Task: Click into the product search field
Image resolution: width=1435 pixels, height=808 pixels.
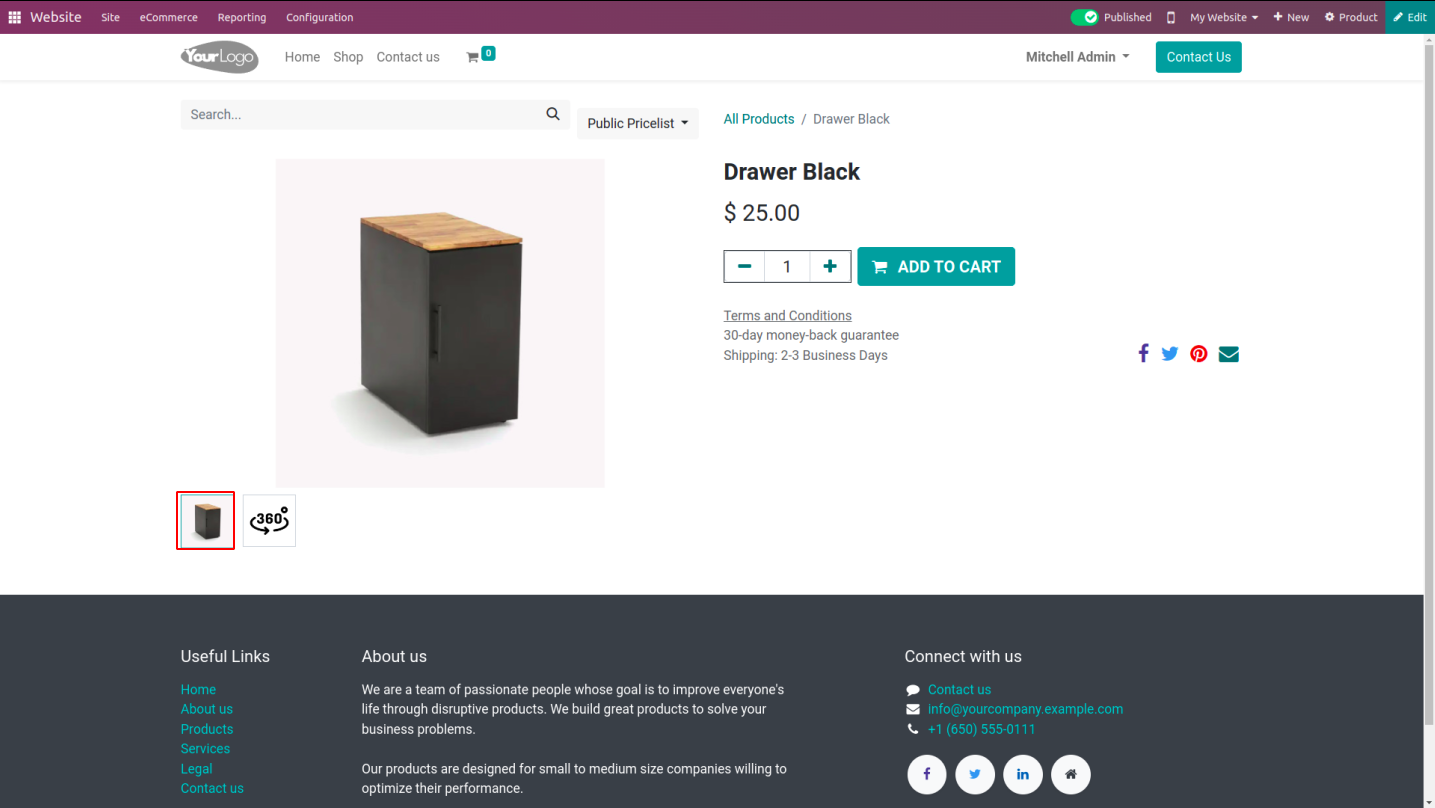Action: 360,114
